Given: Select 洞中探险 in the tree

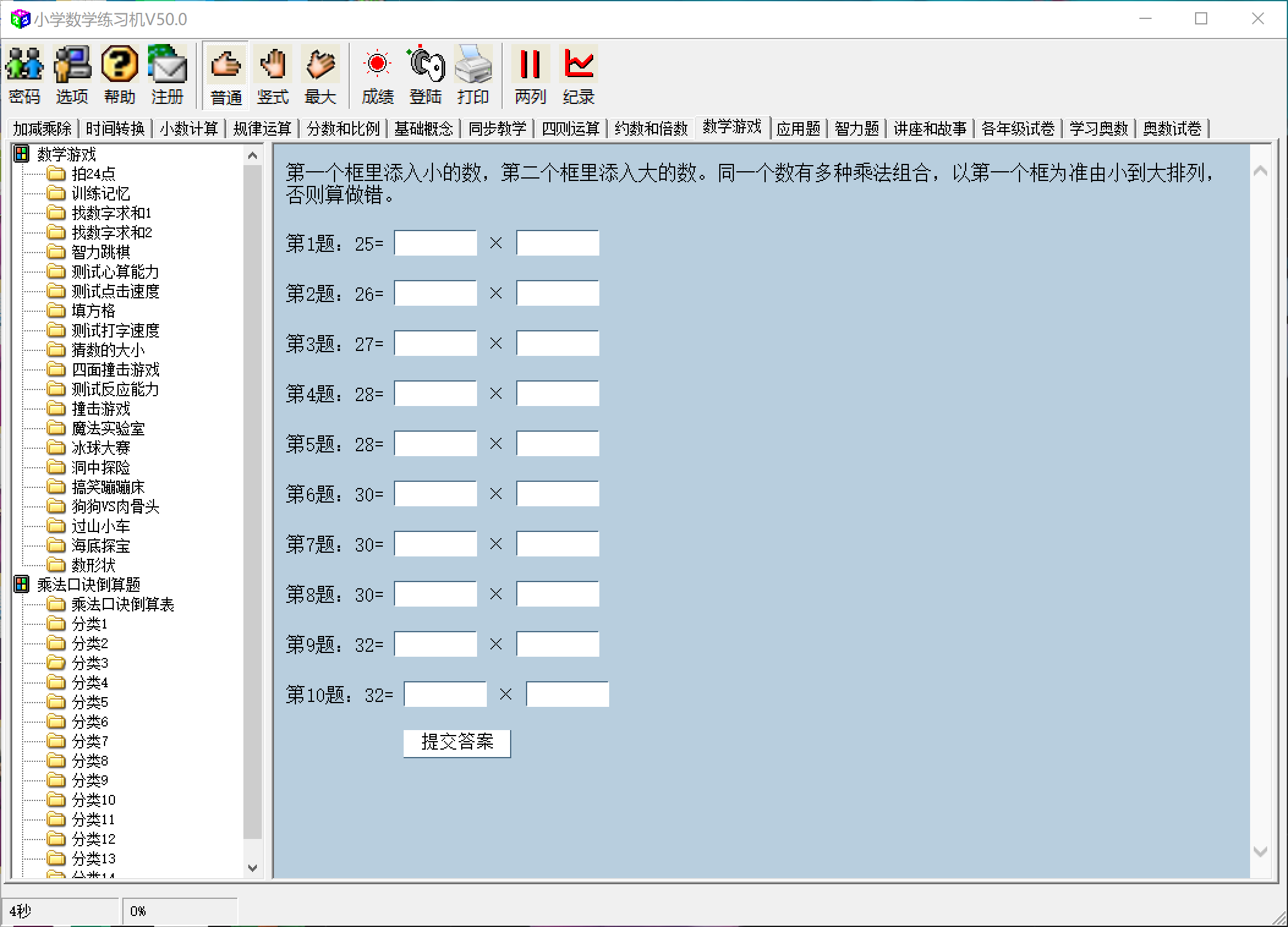Looking at the screenshot, I should pyautogui.click(x=101, y=468).
